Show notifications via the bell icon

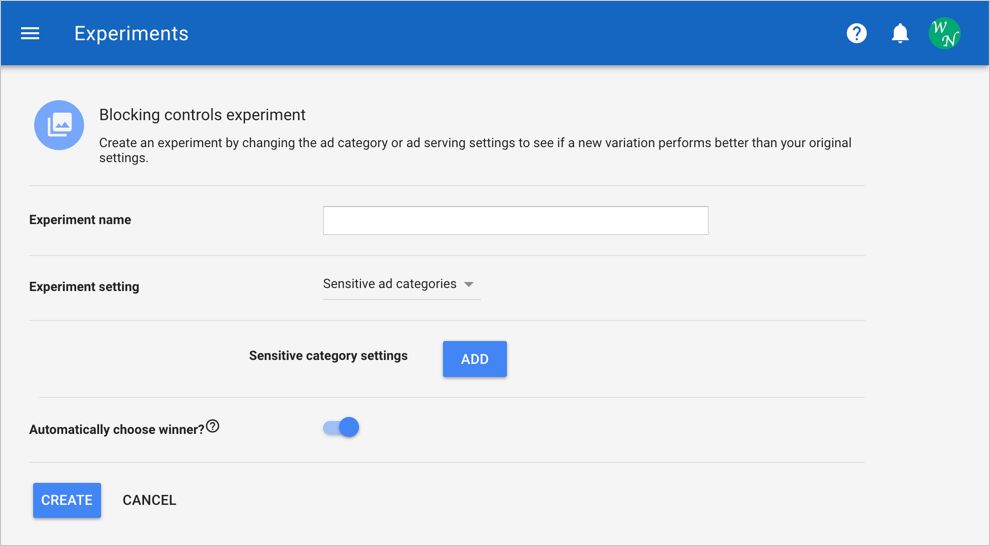coord(900,33)
